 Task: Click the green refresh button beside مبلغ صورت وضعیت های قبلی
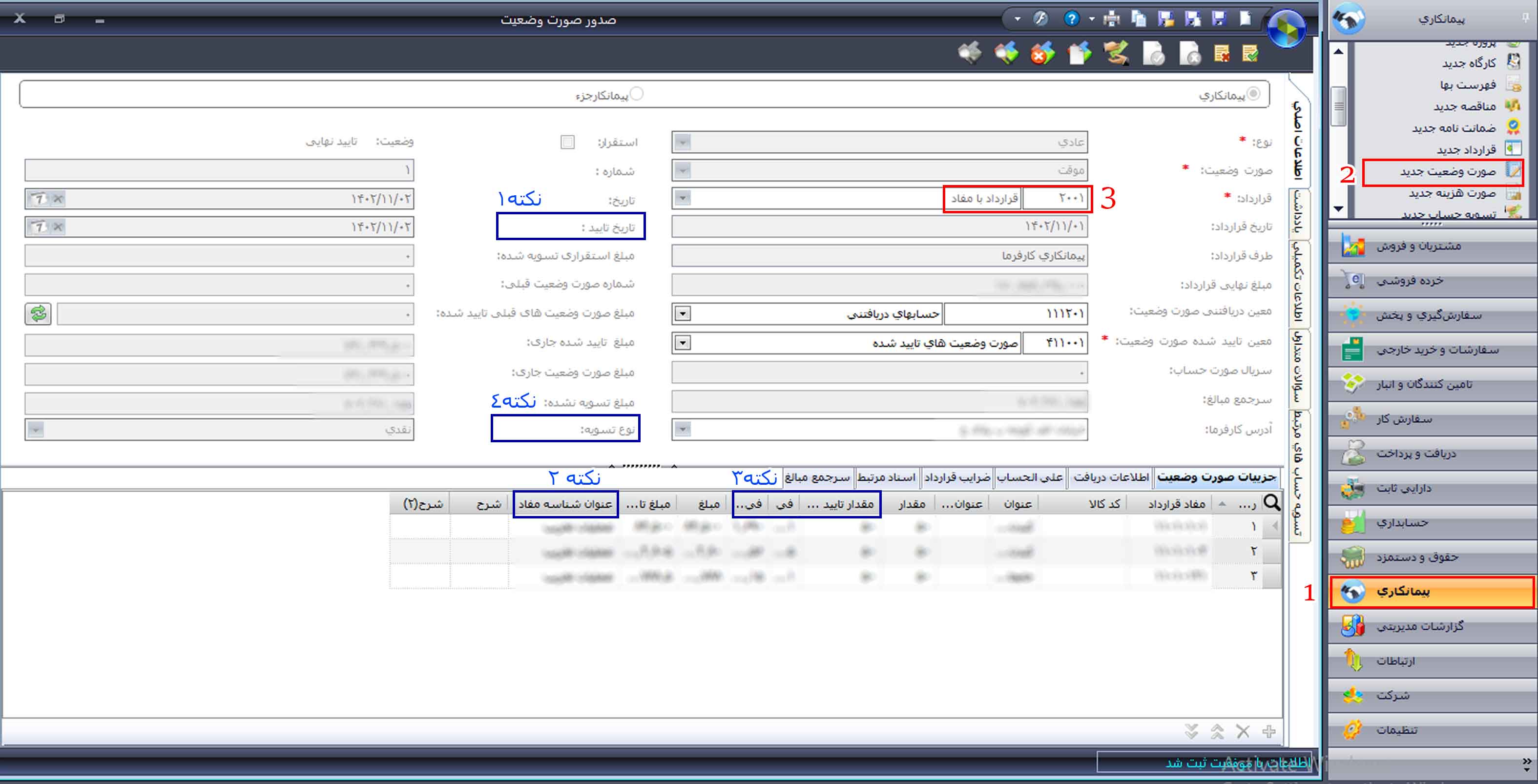(x=38, y=313)
